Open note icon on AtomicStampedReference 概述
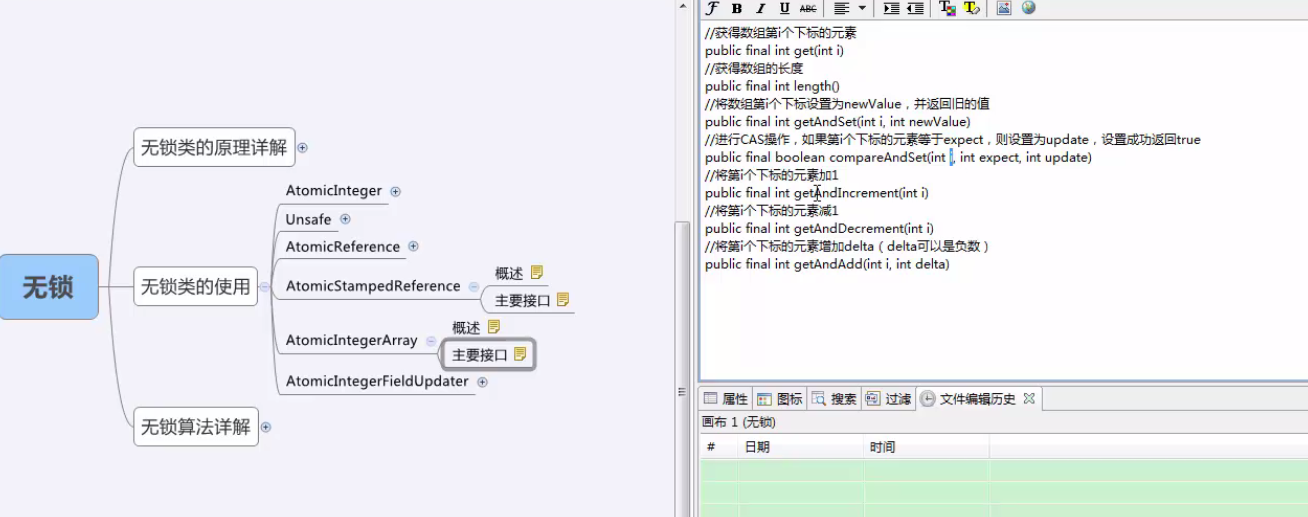This screenshot has width=1308, height=517. point(537,272)
